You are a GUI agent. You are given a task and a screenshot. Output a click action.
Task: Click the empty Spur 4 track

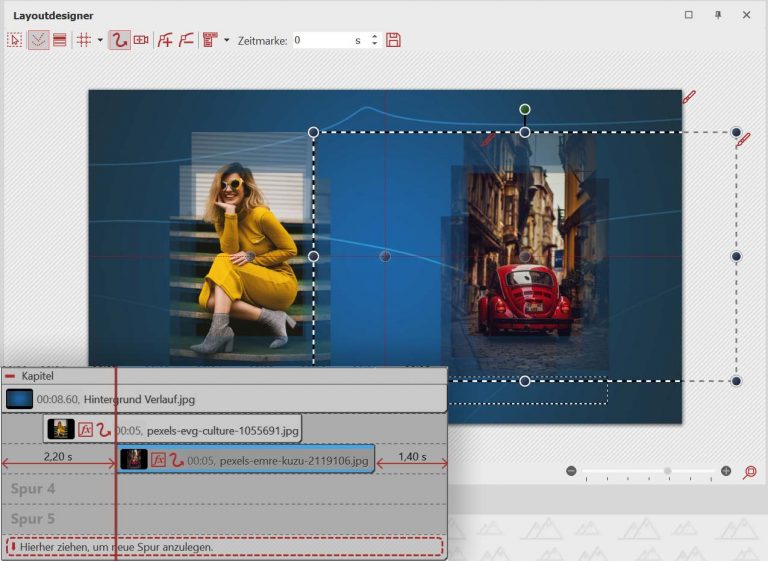[x=224, y=488]
